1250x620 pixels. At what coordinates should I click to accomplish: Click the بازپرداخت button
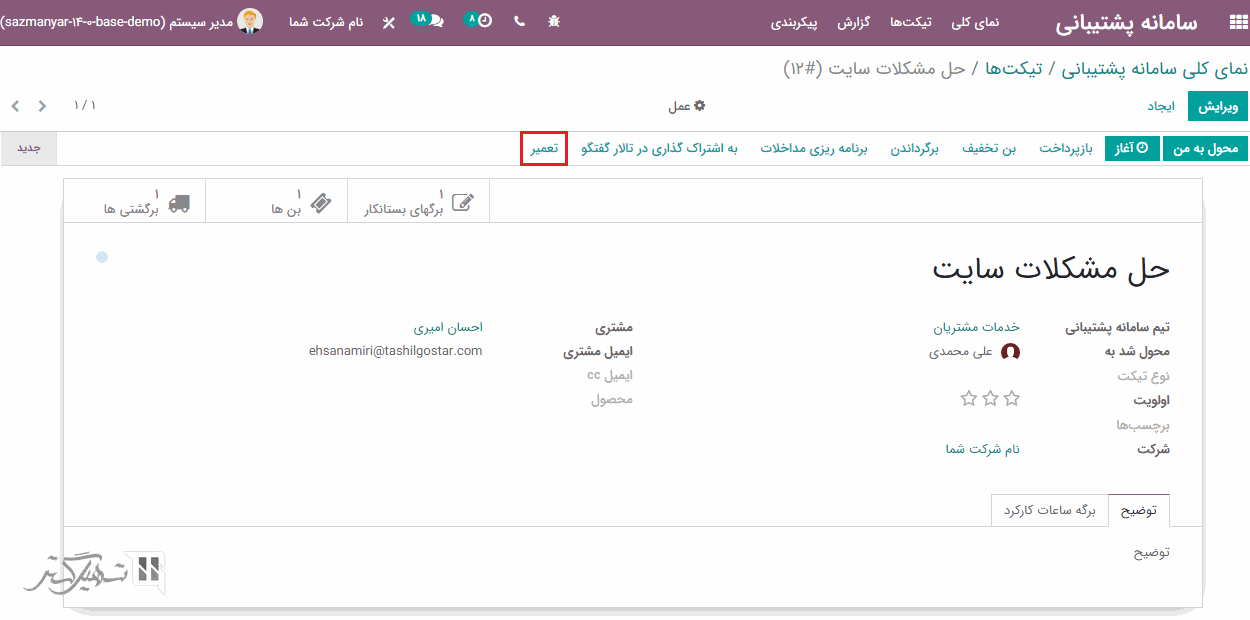[1066, 149]
